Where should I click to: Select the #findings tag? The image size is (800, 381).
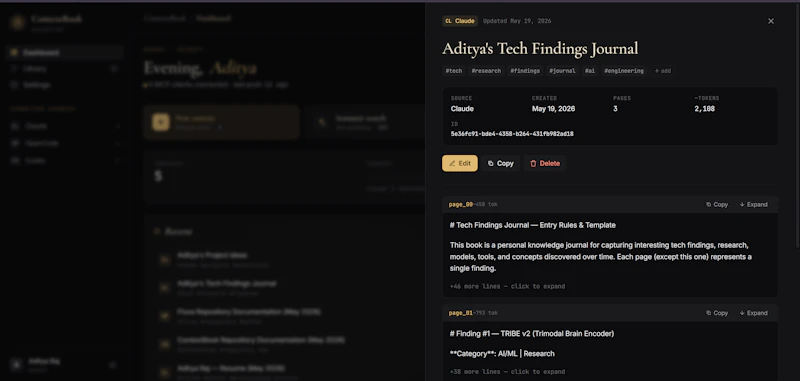click(x=525, y=71)
